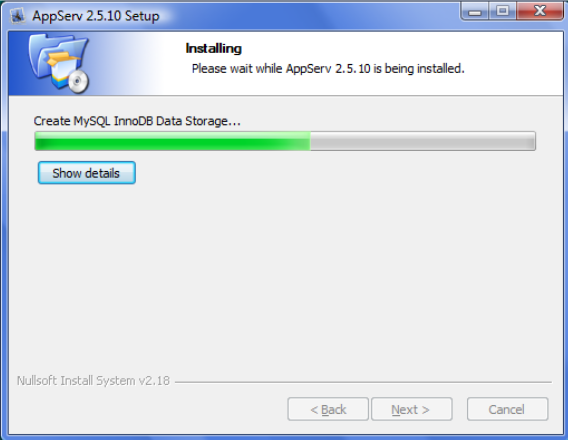
Task: Click the blue gradient header banner
Action: pos(286,63)
